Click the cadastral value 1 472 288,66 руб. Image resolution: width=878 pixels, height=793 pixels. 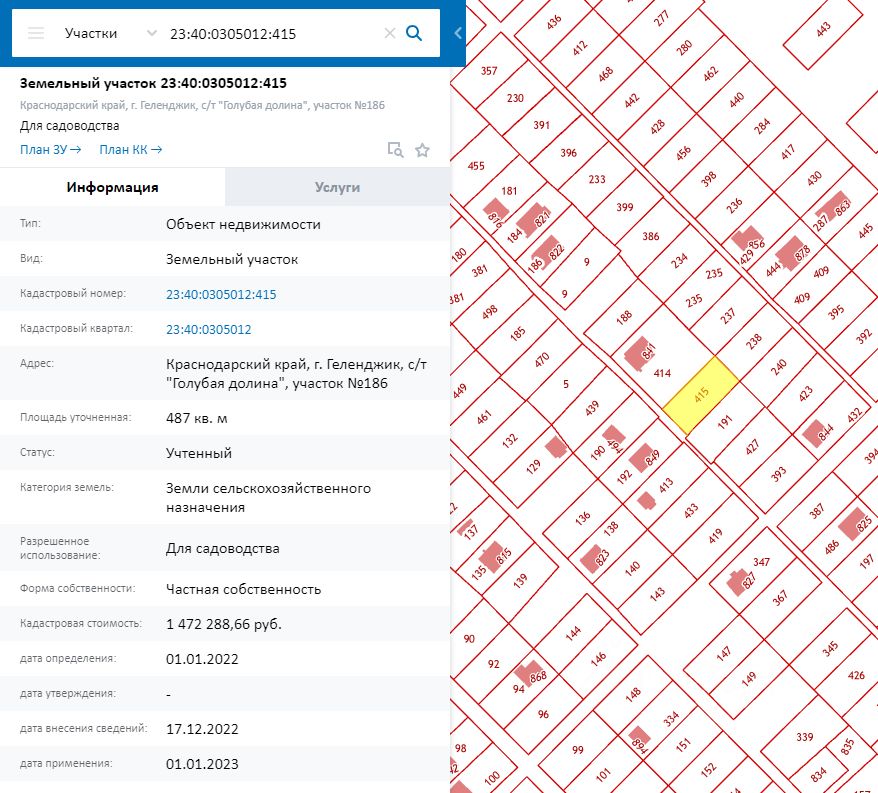coord(223,624)
